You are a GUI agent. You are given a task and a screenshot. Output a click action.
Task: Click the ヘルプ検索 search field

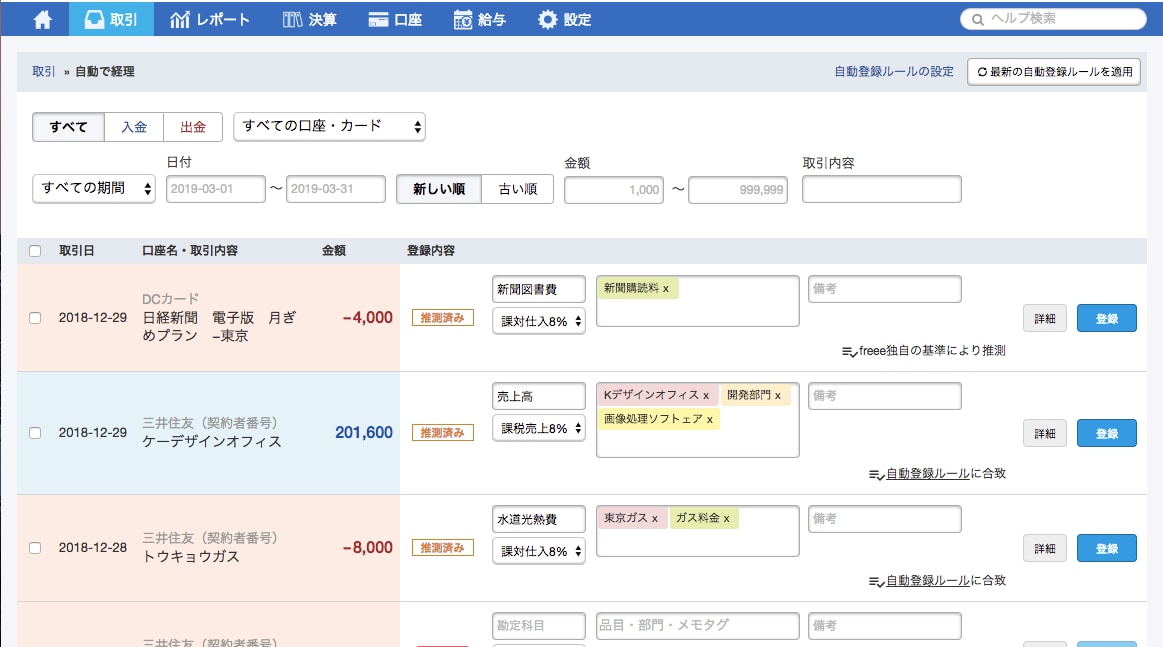tap(1053, 19)
